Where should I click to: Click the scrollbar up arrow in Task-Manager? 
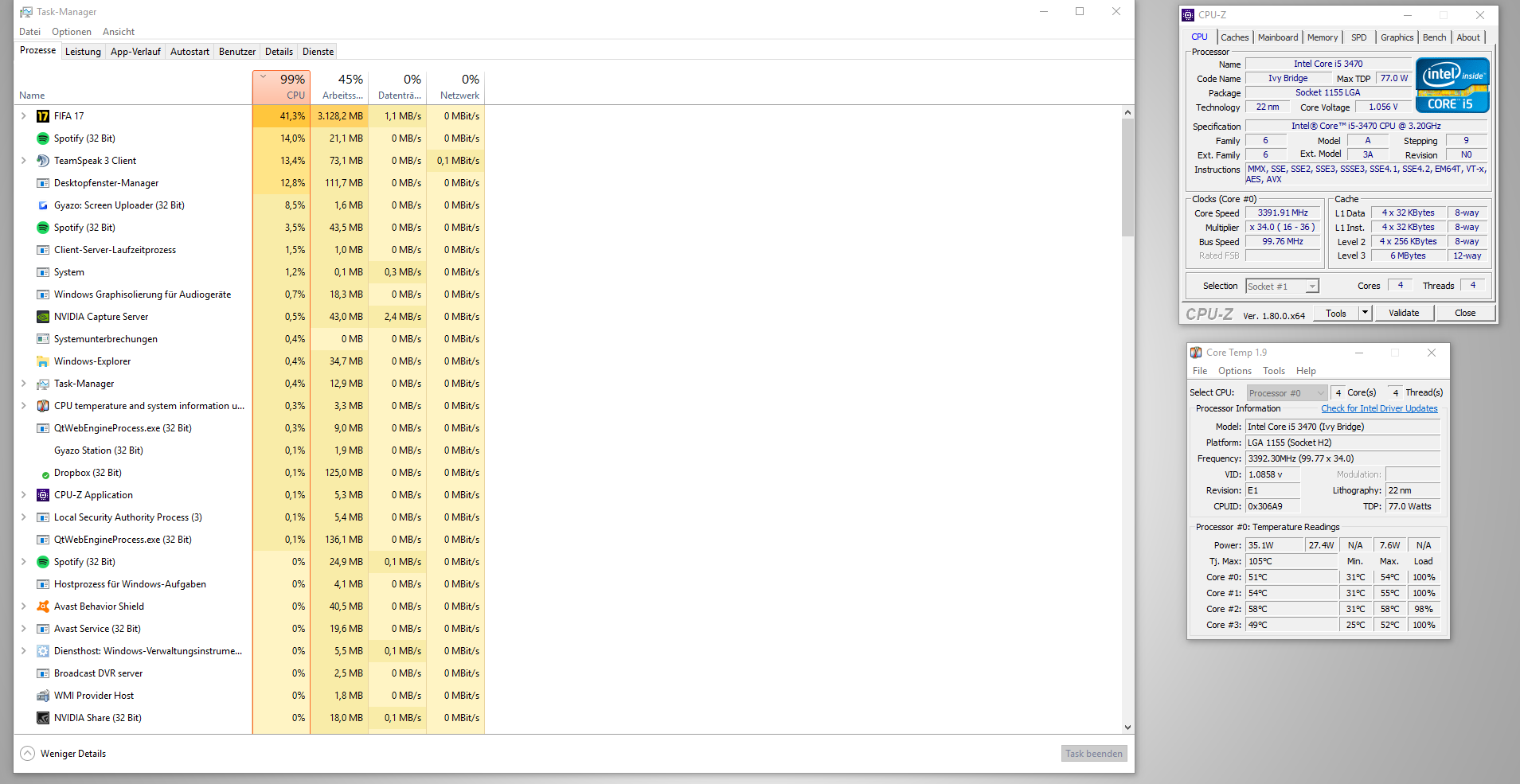[1127, 112]
